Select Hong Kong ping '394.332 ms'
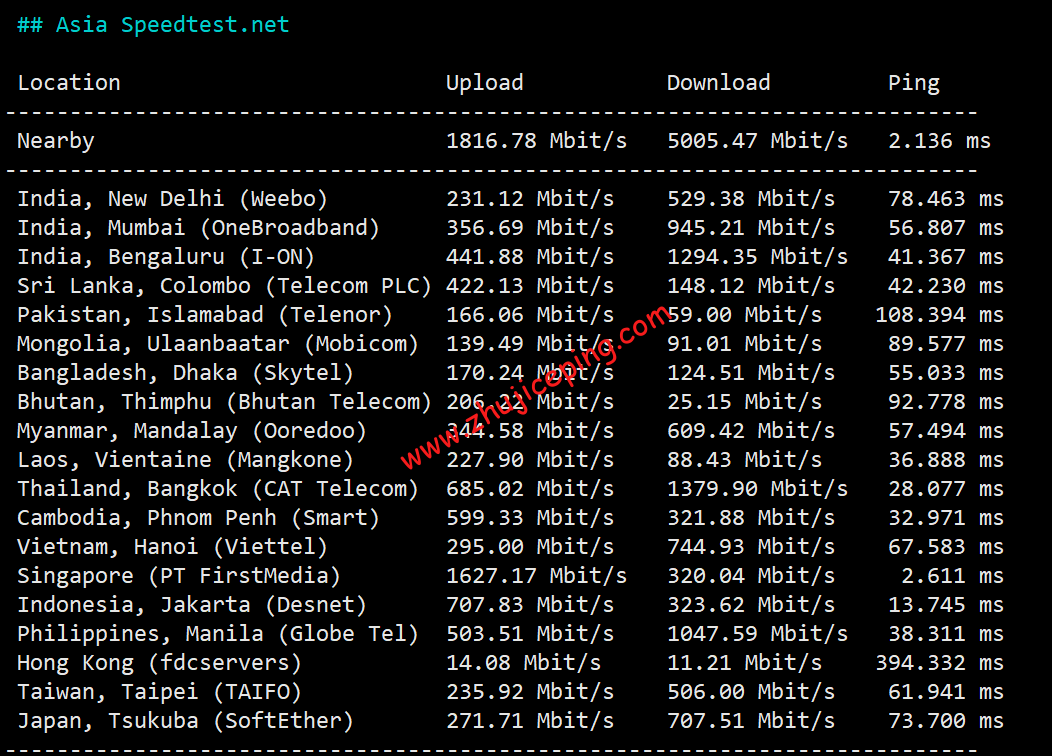 [939, 663]
